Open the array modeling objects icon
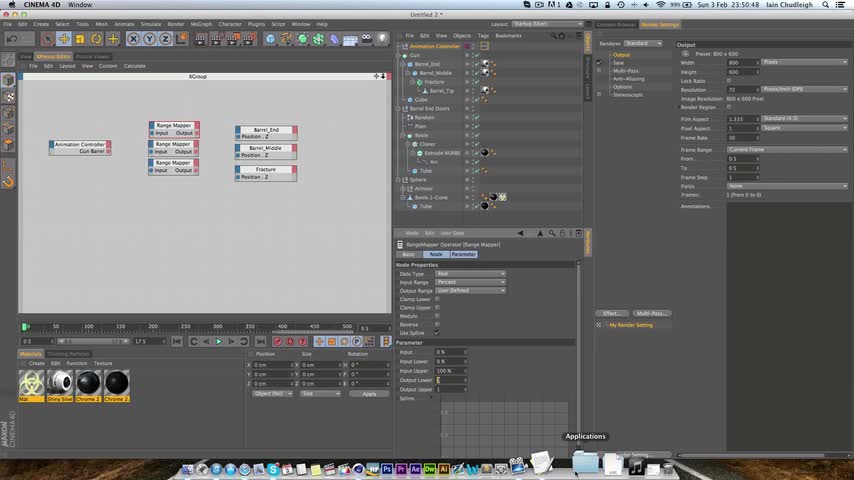854x480 pixels. click(x=318, y=39)
